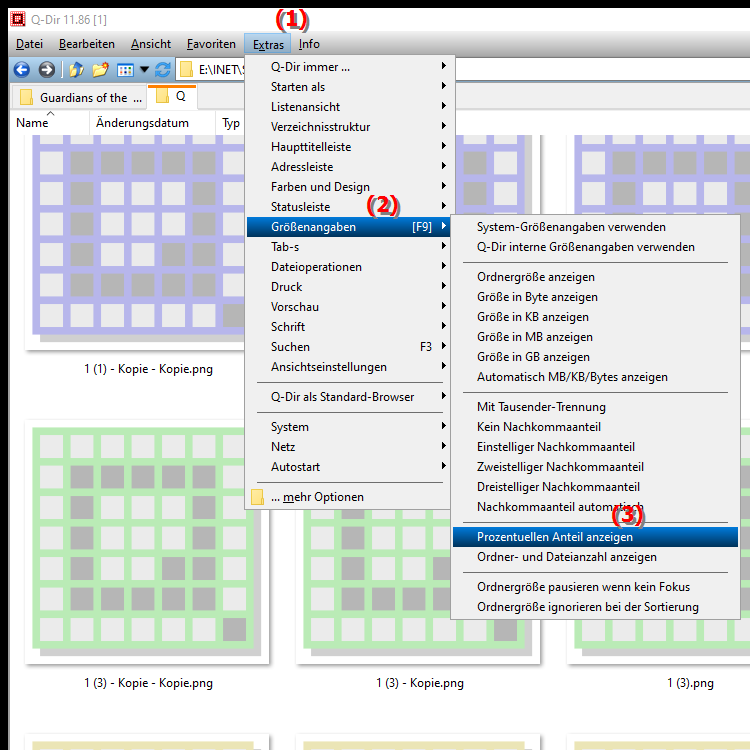750x750 pixels.
Task: Click the folder icon in address bar
Action: pos(186,70)
